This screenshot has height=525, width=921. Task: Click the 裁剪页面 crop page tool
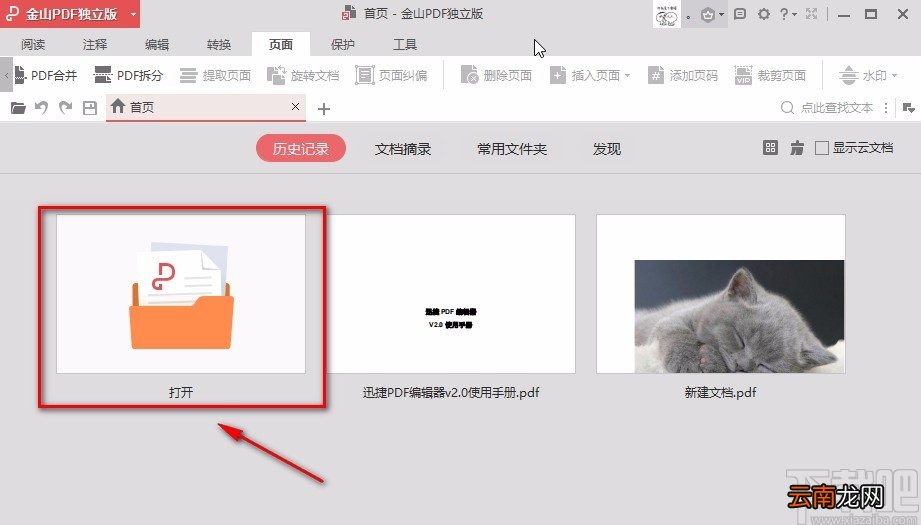coord(770,75)
